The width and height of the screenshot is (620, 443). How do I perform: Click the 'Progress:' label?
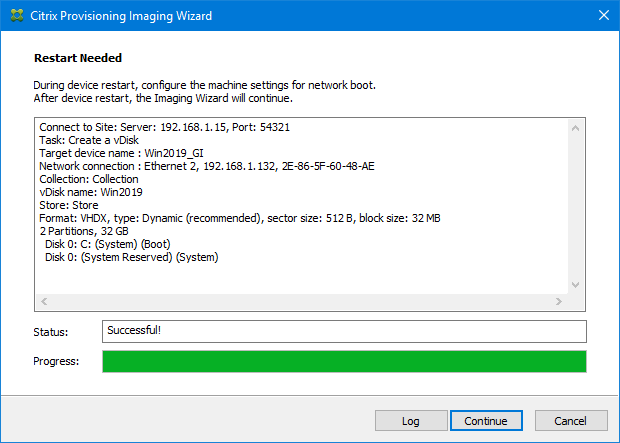coord(56,361)
